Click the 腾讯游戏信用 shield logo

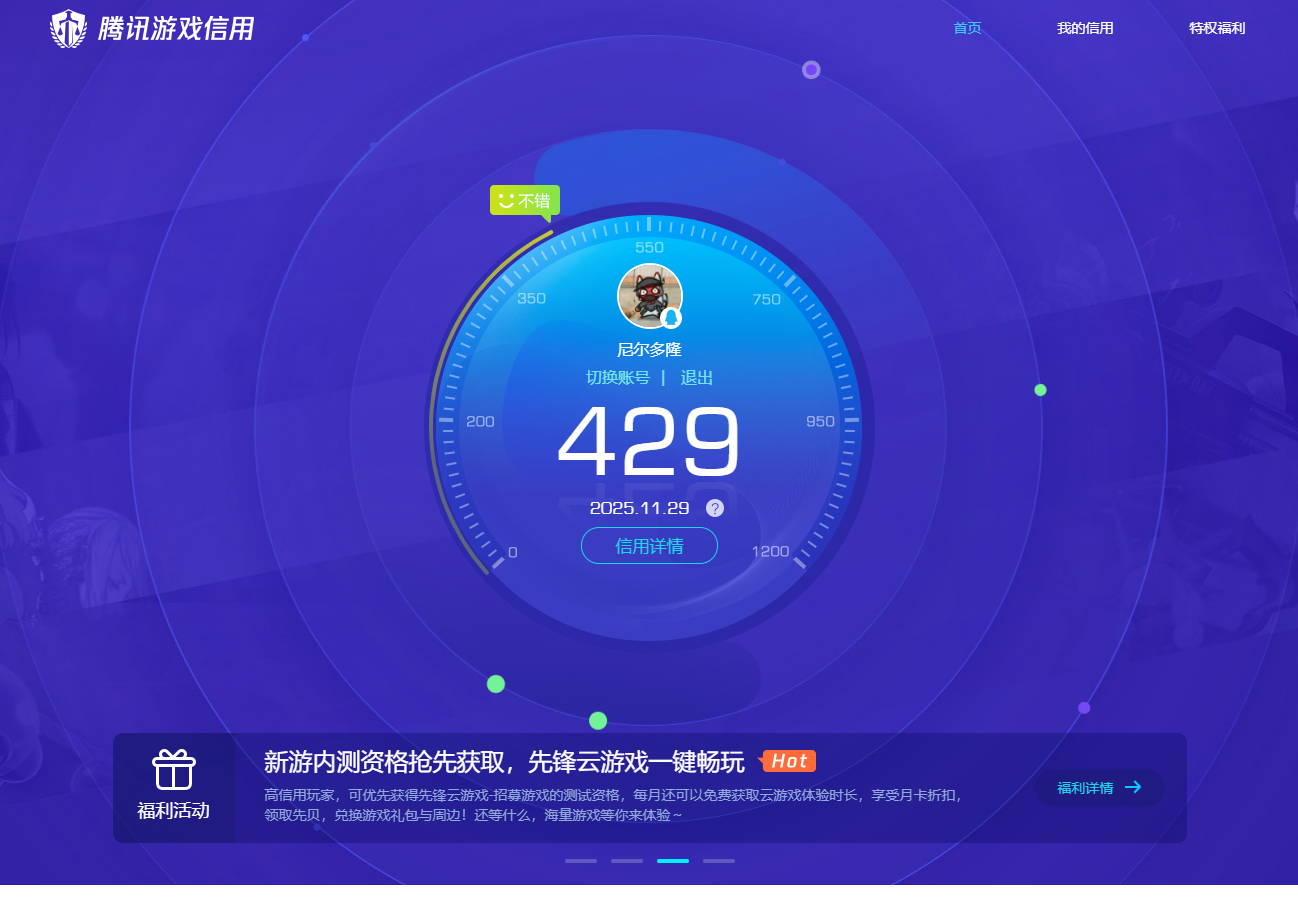coord(66,28)
